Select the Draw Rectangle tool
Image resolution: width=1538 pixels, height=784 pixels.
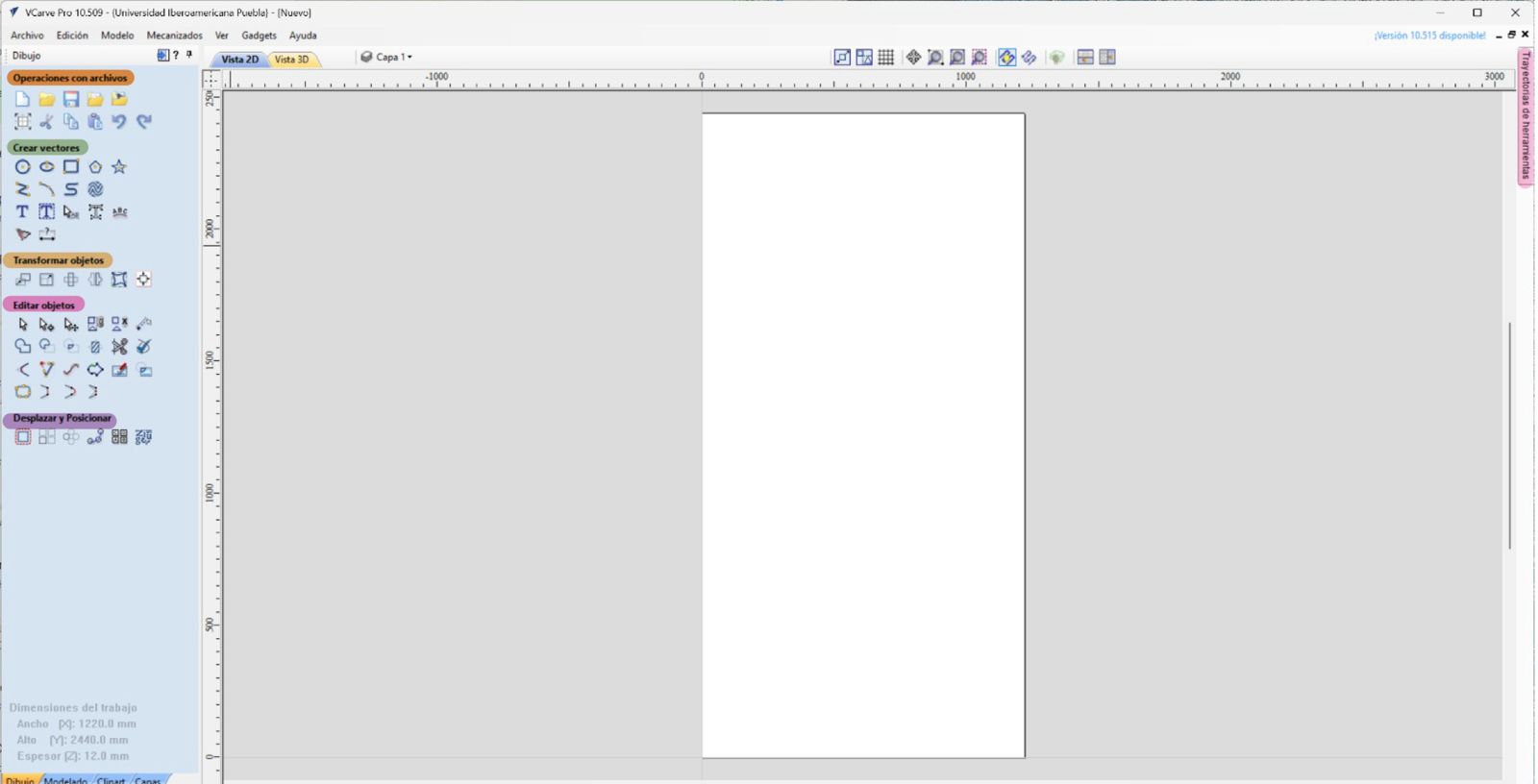tap(71, 167)
